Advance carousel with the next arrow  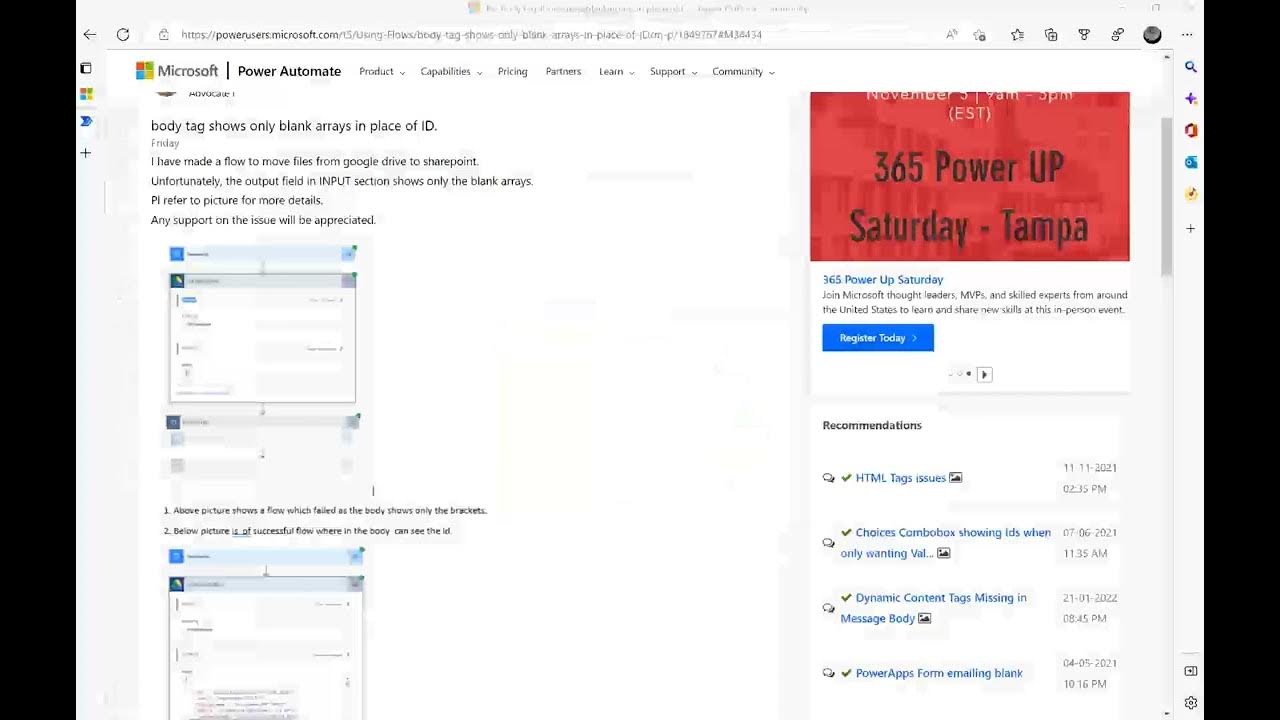(984, 374)
